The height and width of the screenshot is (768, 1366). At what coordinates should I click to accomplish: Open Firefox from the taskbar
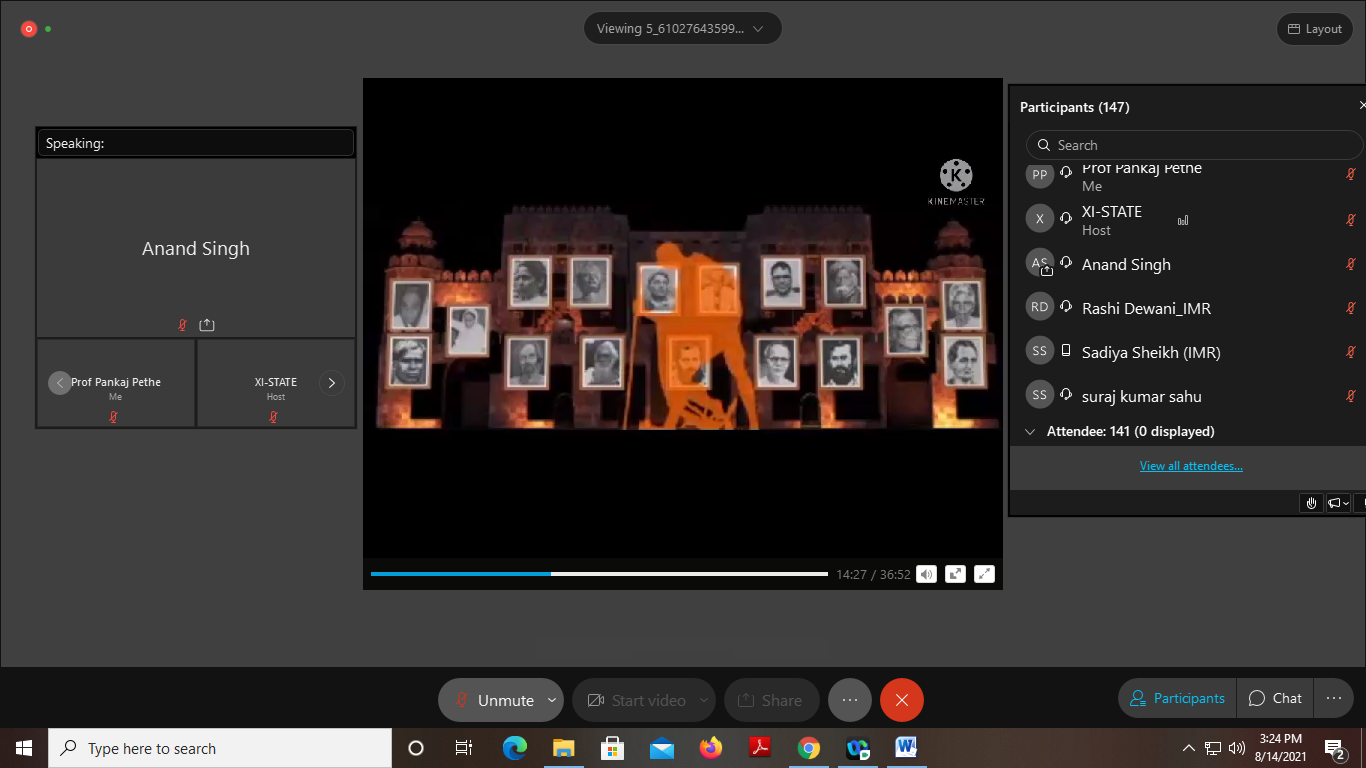(x=711, y=748)
